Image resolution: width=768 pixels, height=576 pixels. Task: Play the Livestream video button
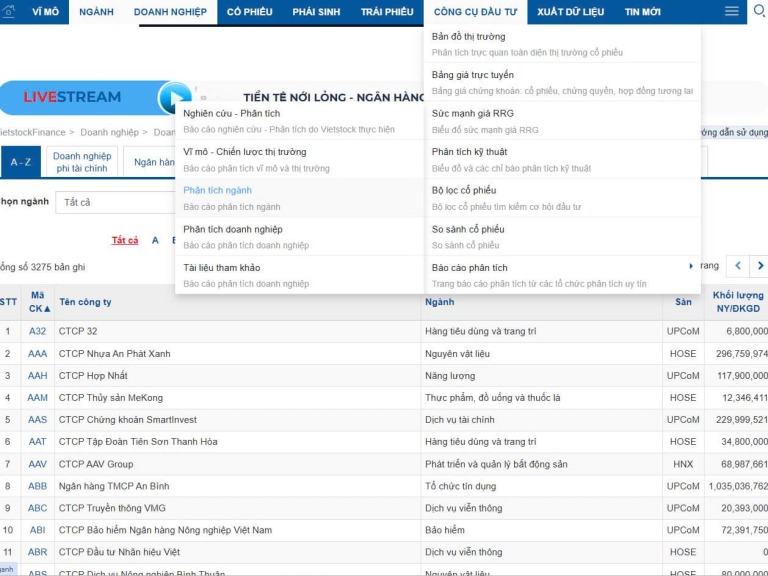click(x=174, y=97)
